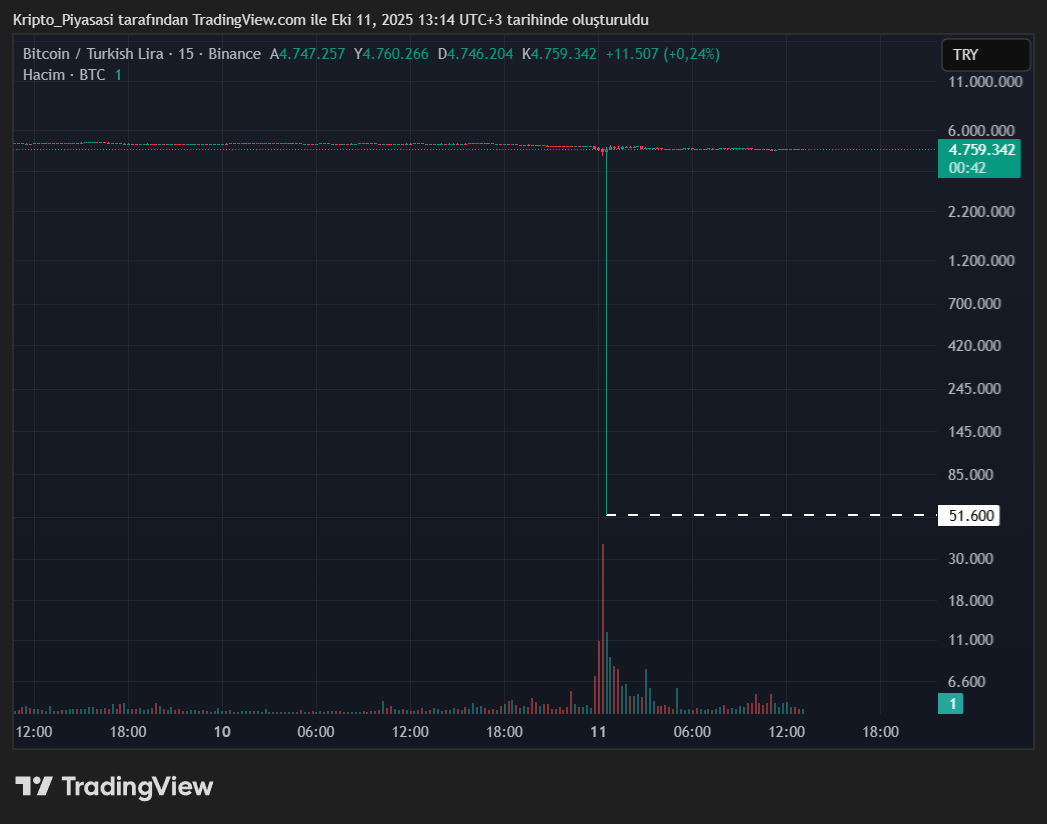1047x824 pixels.
Task: Click the 11.000.000 price axis label
Action: pos(985,82)
